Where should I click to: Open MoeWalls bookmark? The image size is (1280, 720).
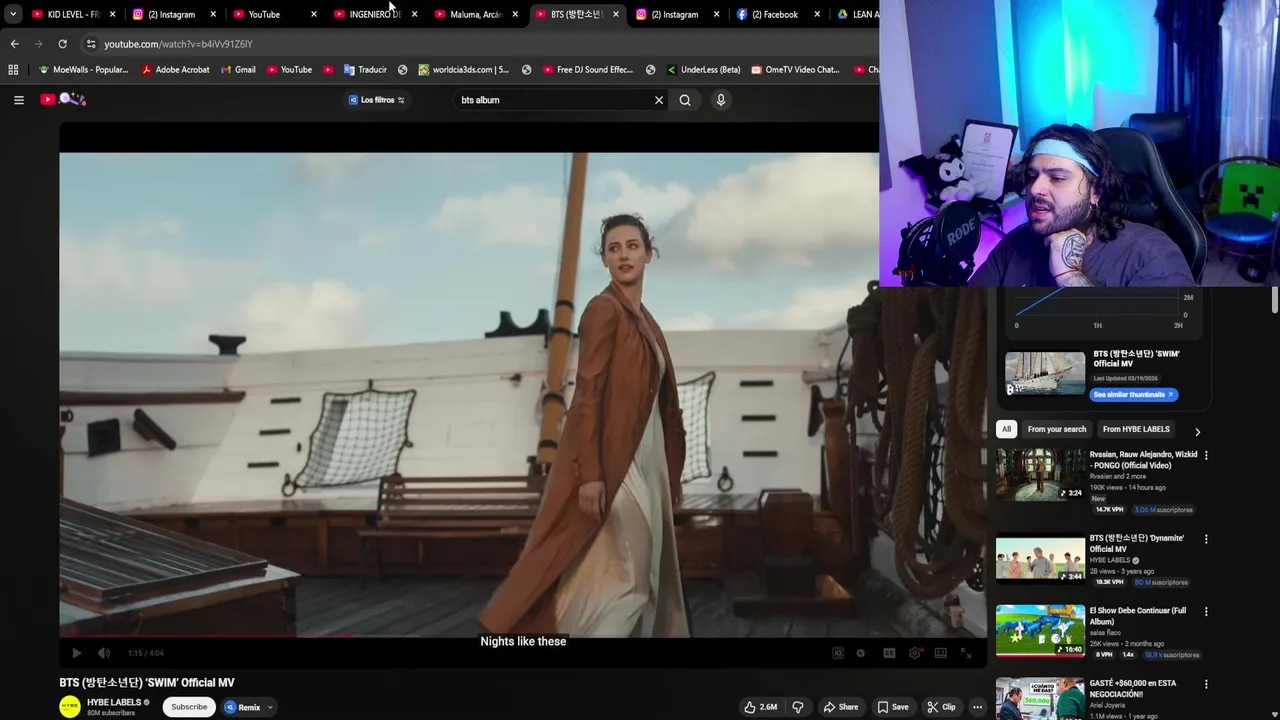(x=83, y=70)
